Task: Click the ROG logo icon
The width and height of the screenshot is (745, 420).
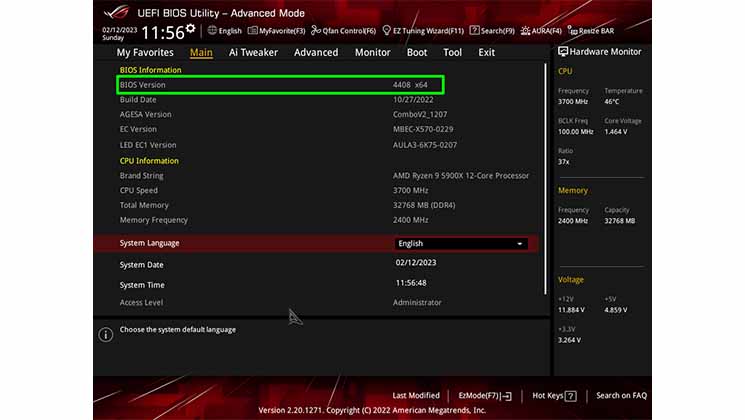Action: click(116, 12)
